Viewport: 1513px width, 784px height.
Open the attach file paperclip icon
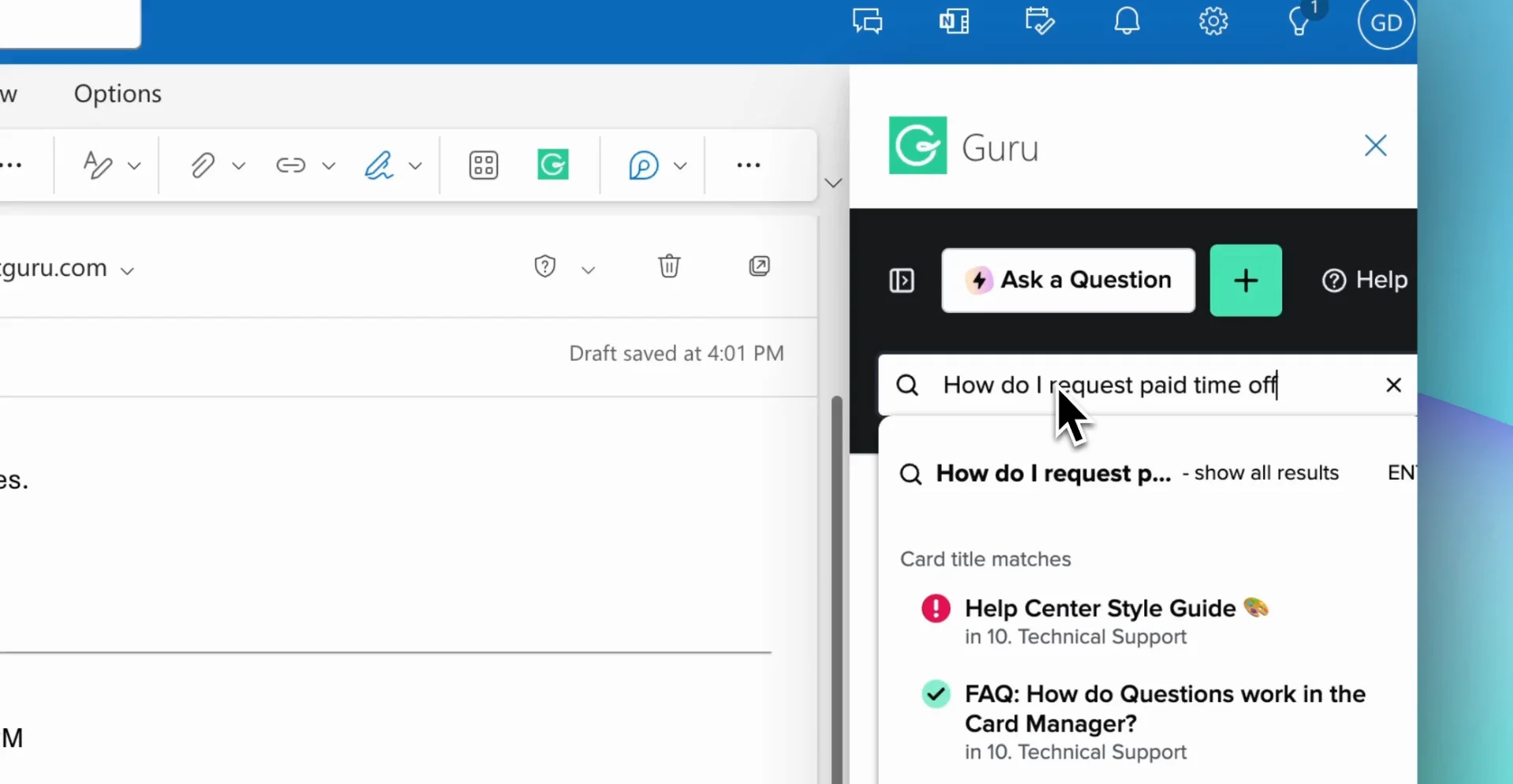pos(202,165)
